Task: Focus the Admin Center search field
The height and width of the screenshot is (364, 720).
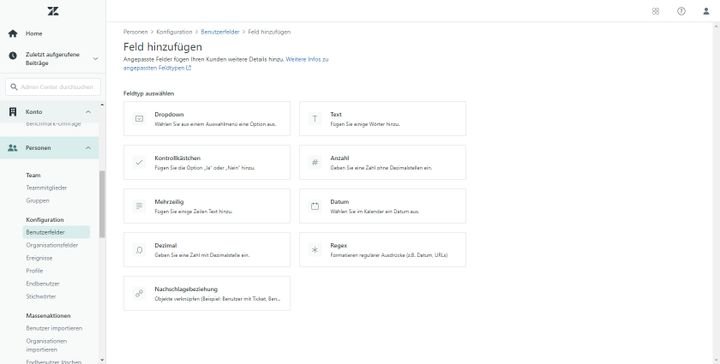Action: [53, 87]
